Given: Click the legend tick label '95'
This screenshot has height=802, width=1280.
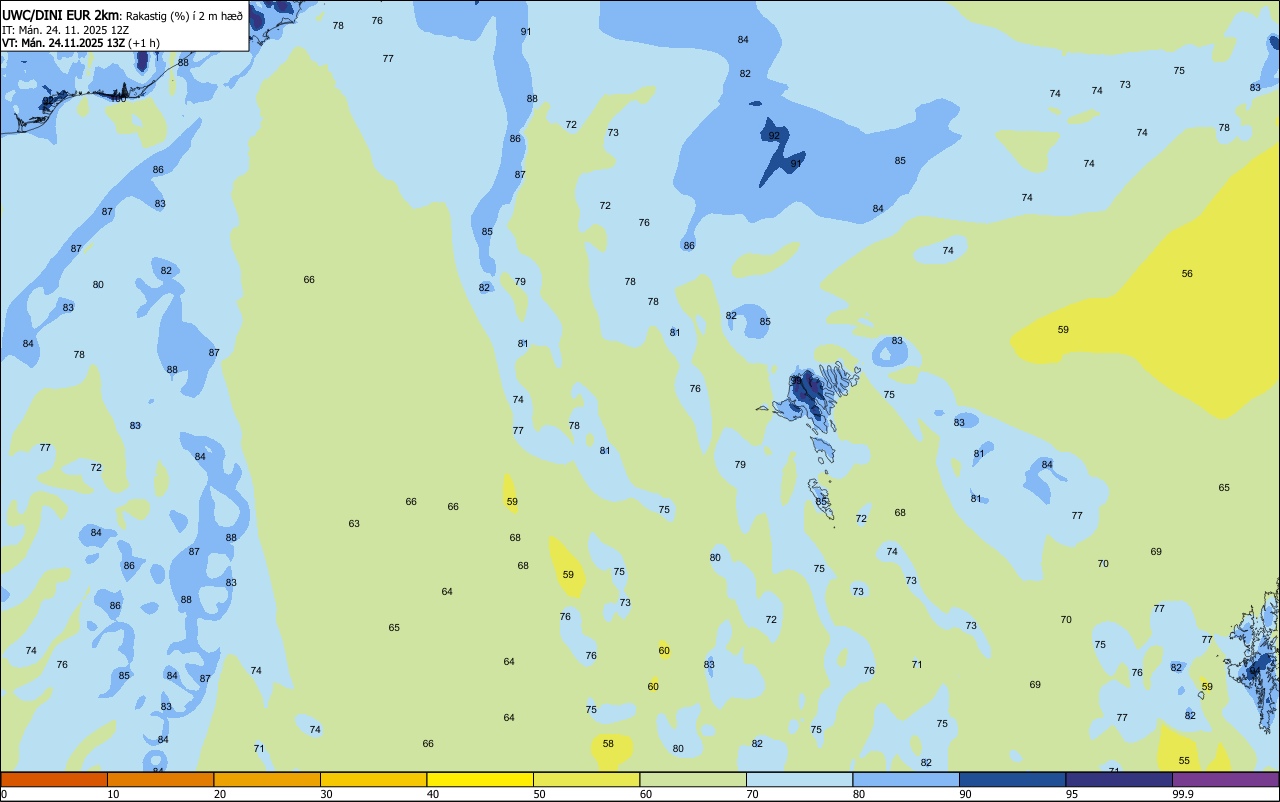Looking at the screenshot, I should pyautogui.click(x=1072, y=794).
